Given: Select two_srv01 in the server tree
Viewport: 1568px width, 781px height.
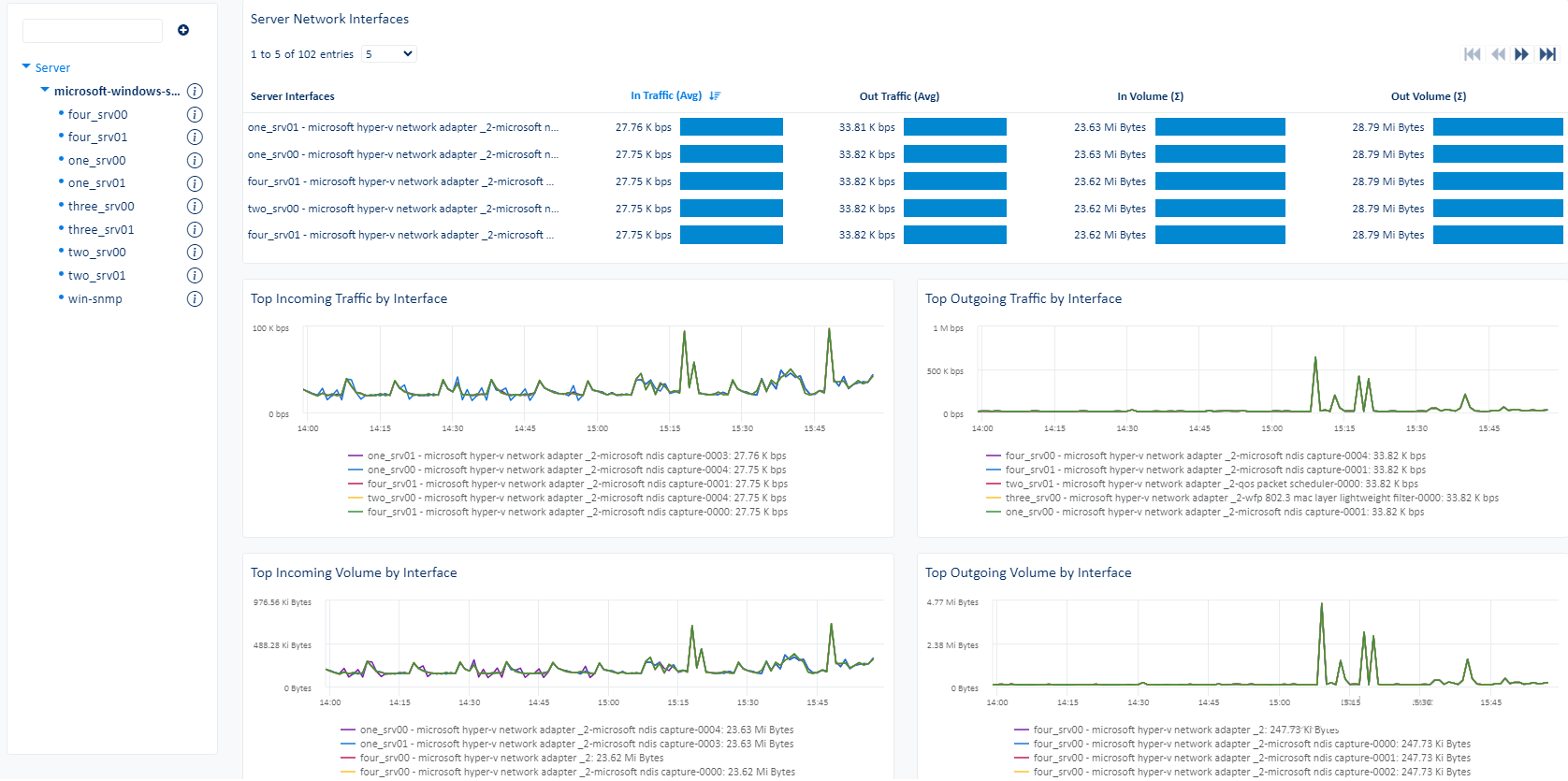Looking at the screenshot, I should (x=96, y=276).
